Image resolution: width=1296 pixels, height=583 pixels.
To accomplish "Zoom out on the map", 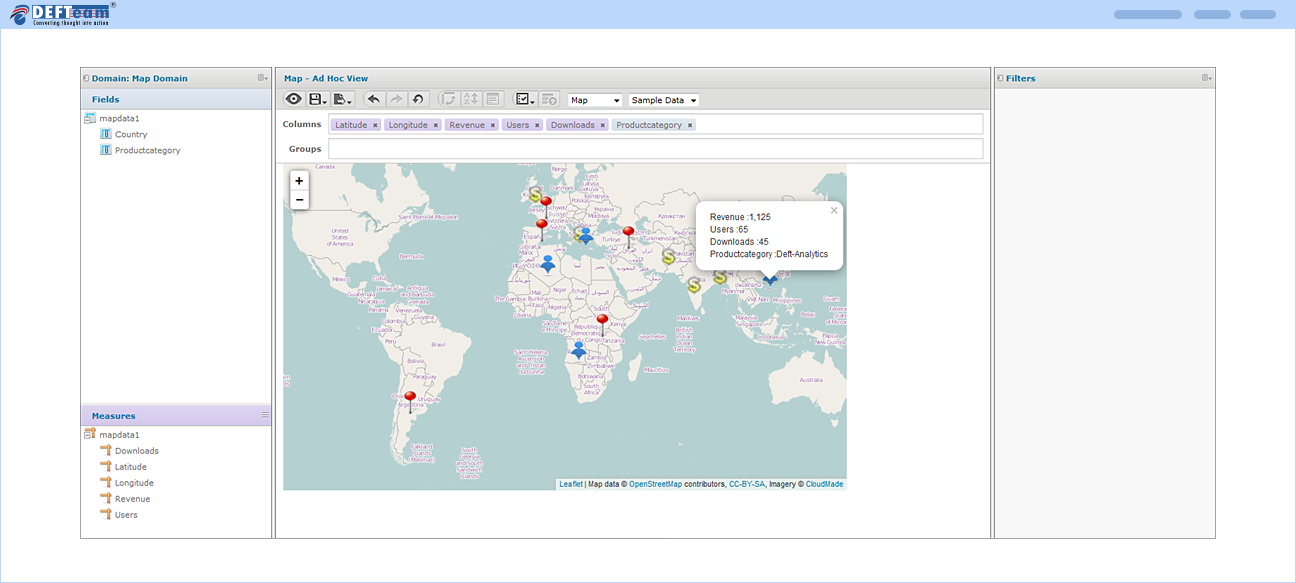I will [299, 200].
